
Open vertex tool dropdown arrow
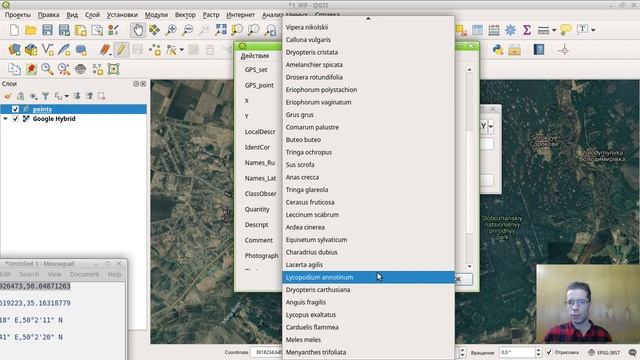click(x=182, y=50)
